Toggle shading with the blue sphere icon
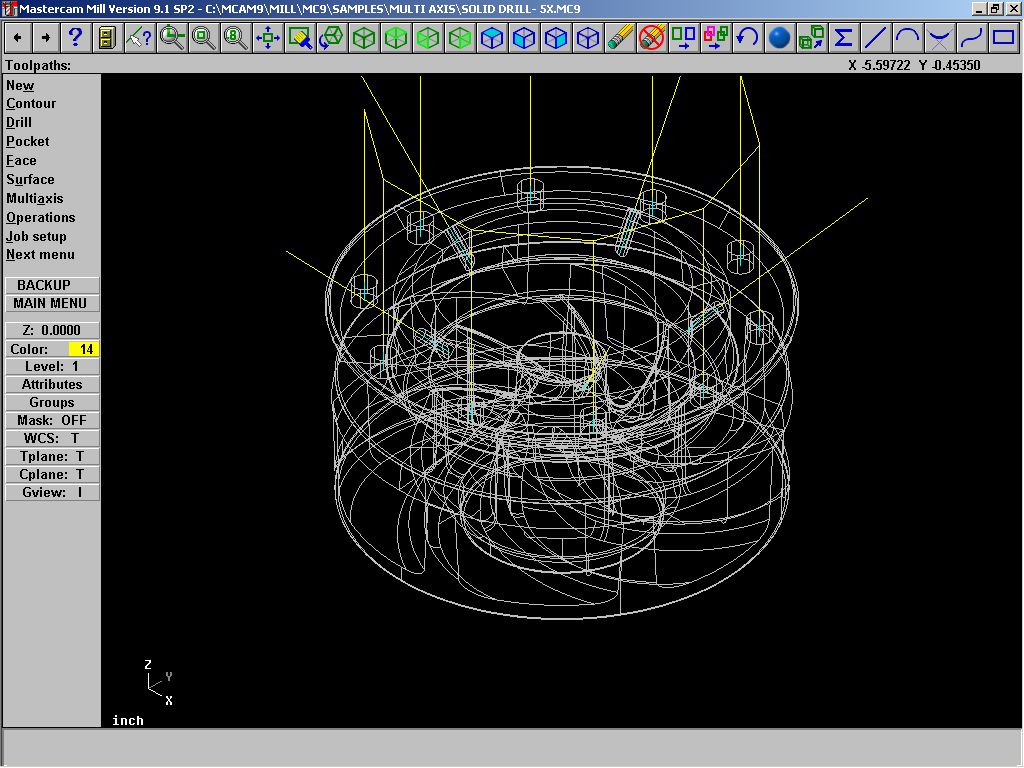This screenshot has height=768, width=1024. tap(780, 37)
